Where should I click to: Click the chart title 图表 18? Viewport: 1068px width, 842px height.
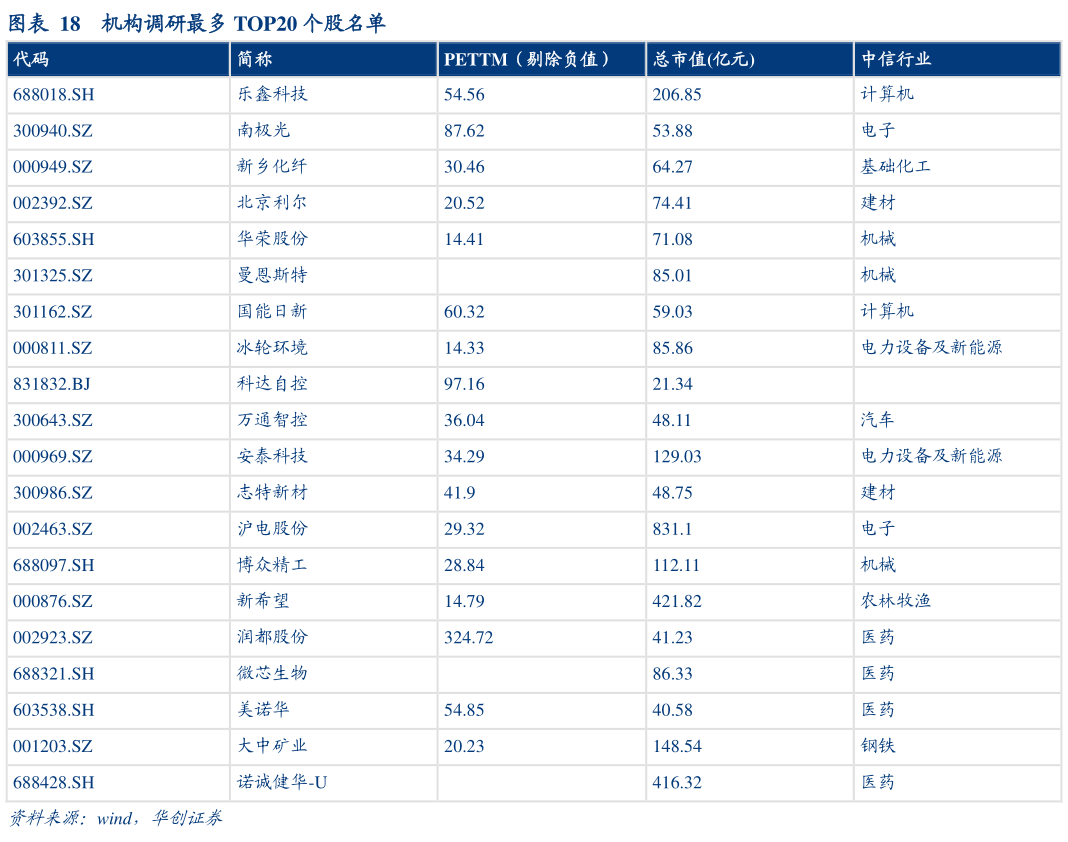click(x=45, y=23)
